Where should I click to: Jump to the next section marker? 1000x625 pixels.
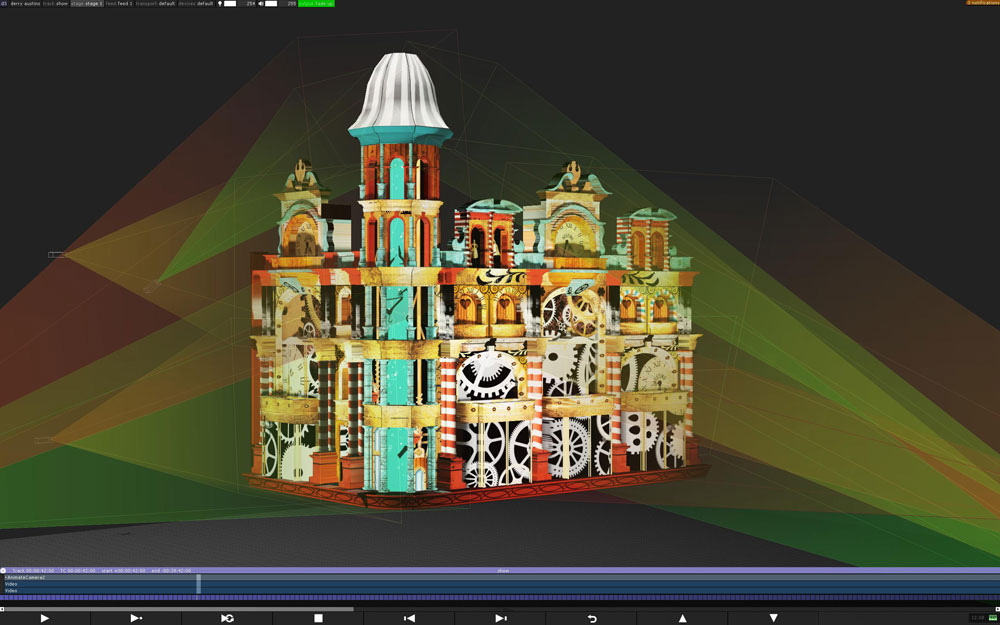coord(500,618)
